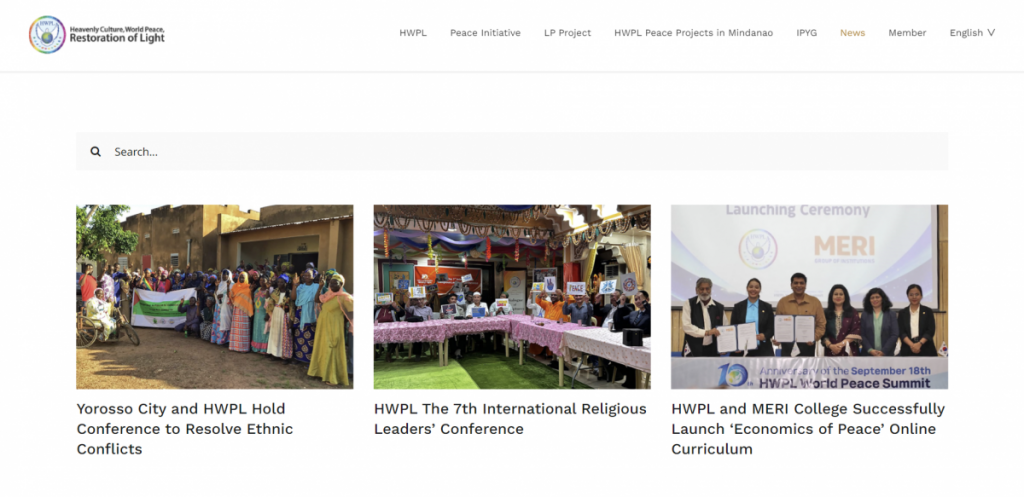This screenshot has width=1024, height=497.
Task: Open the 'Economics of Peace' curriculum article
Action: tap(808, 429)
